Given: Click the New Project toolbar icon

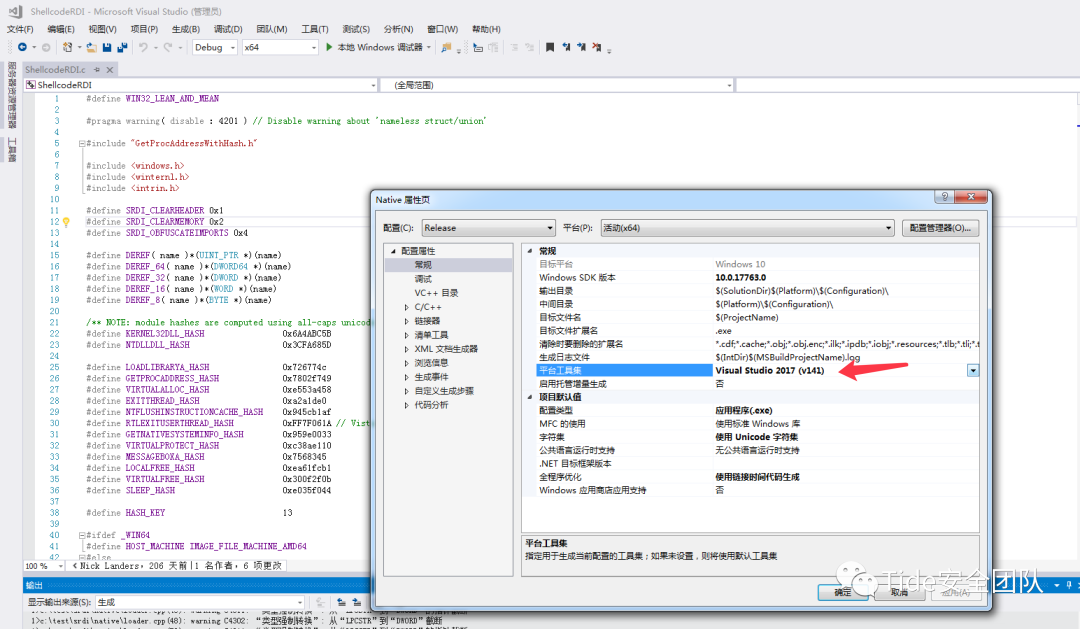Looking at the screenshot, I should pos(68,47).
